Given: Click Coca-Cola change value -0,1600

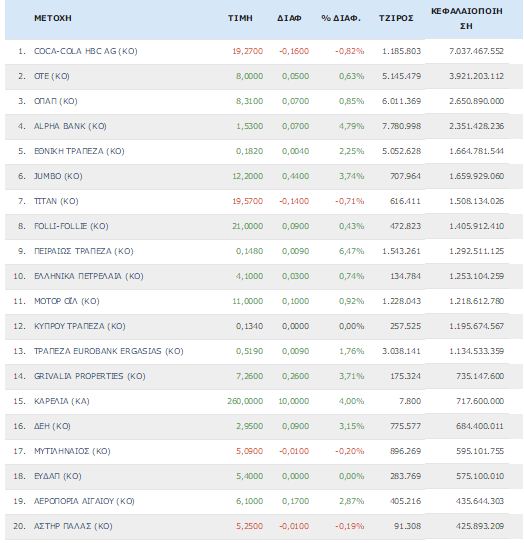Looking at the screenshot, I should [x=294, y=51].
